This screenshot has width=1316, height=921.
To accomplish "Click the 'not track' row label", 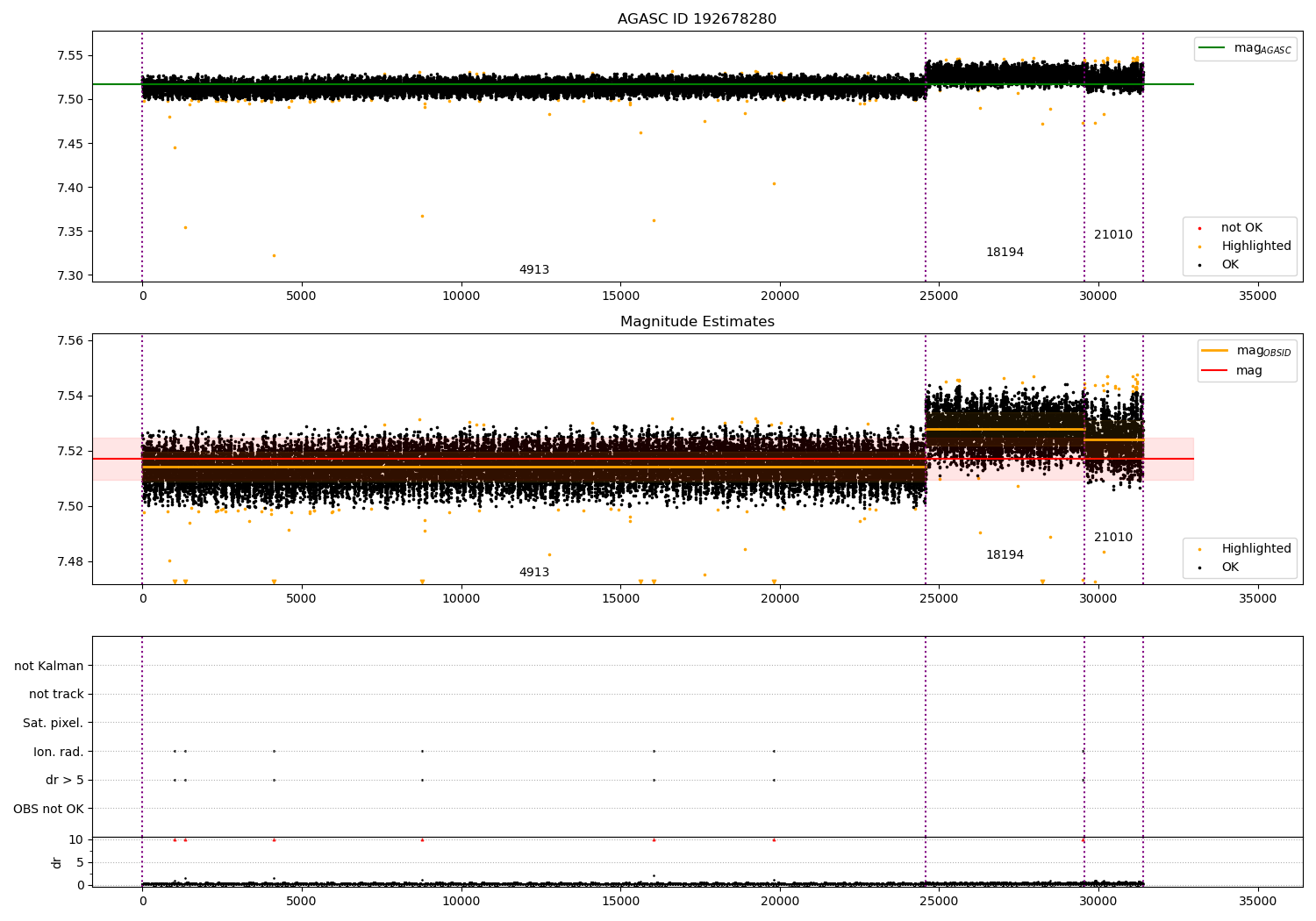I will click(x=56, y=695).
